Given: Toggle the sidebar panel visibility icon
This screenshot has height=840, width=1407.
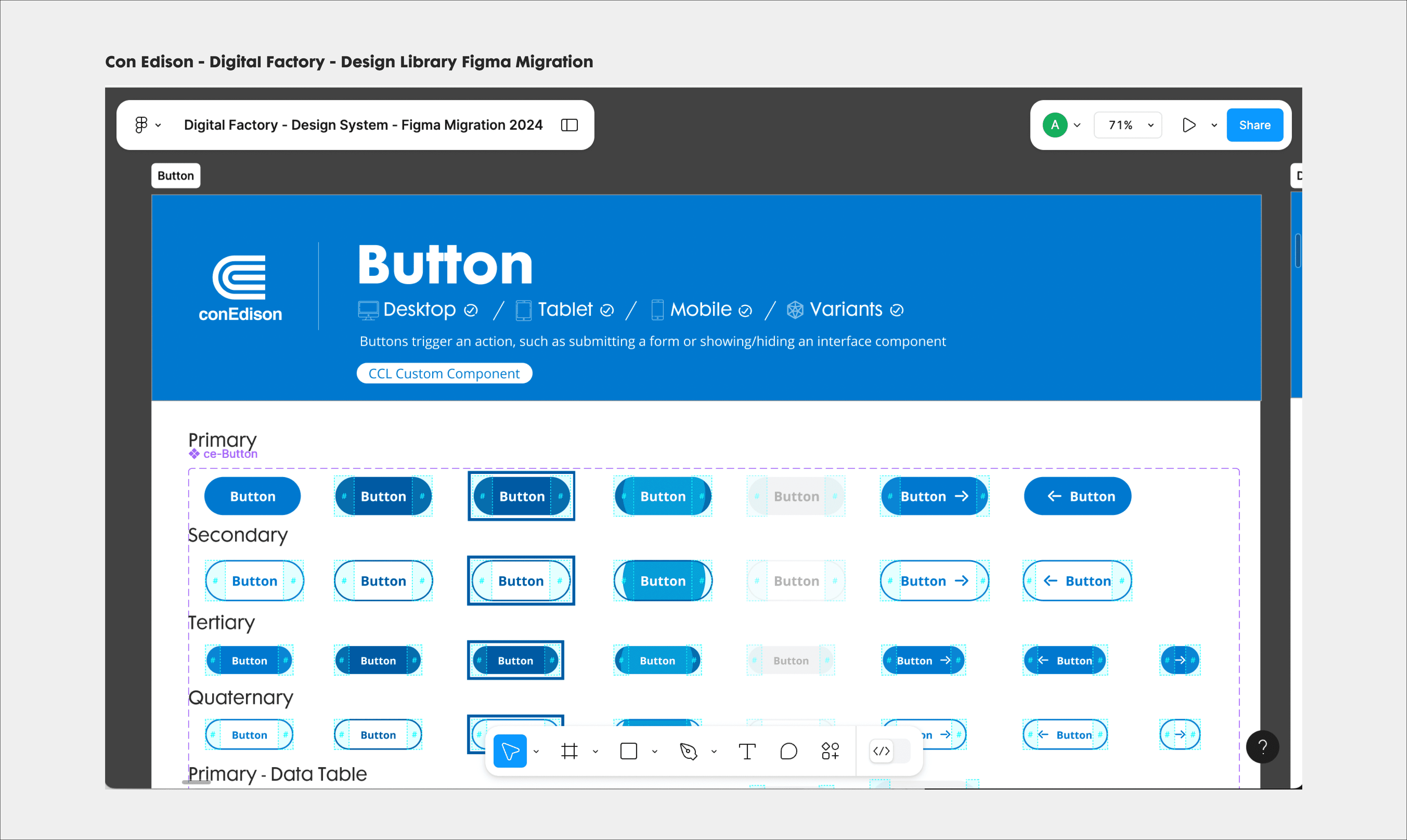Looking at the screenshot, I should pyautogui.click(x=569, y=125).
